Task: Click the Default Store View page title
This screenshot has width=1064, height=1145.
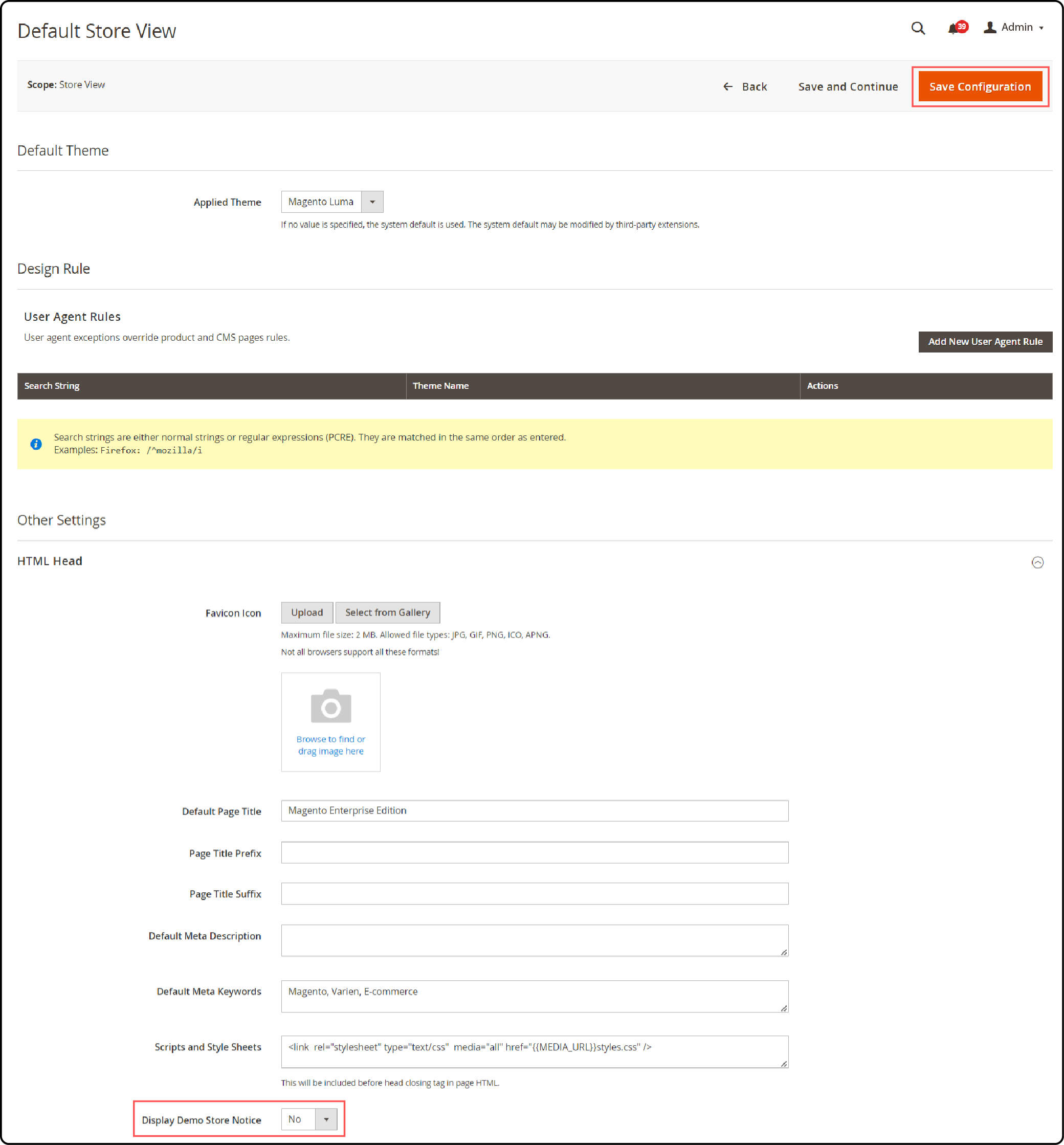Action: tap(97, 31)
